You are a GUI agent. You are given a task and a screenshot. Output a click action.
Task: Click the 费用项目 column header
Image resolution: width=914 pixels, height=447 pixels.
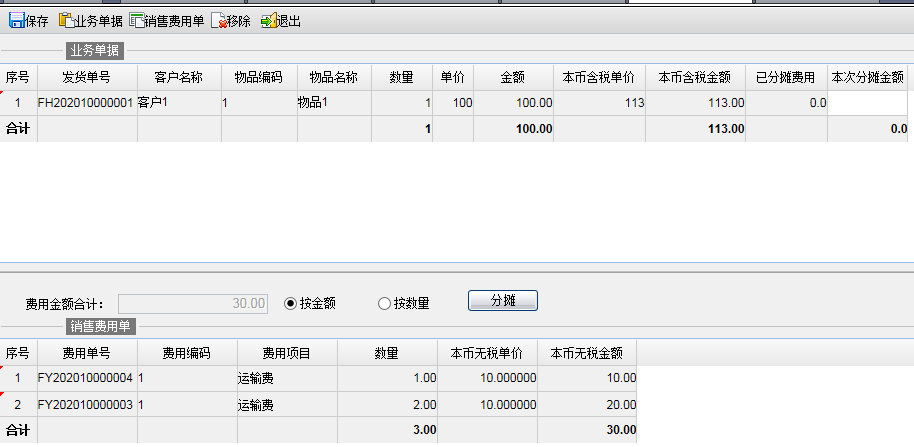coord(287,353)
